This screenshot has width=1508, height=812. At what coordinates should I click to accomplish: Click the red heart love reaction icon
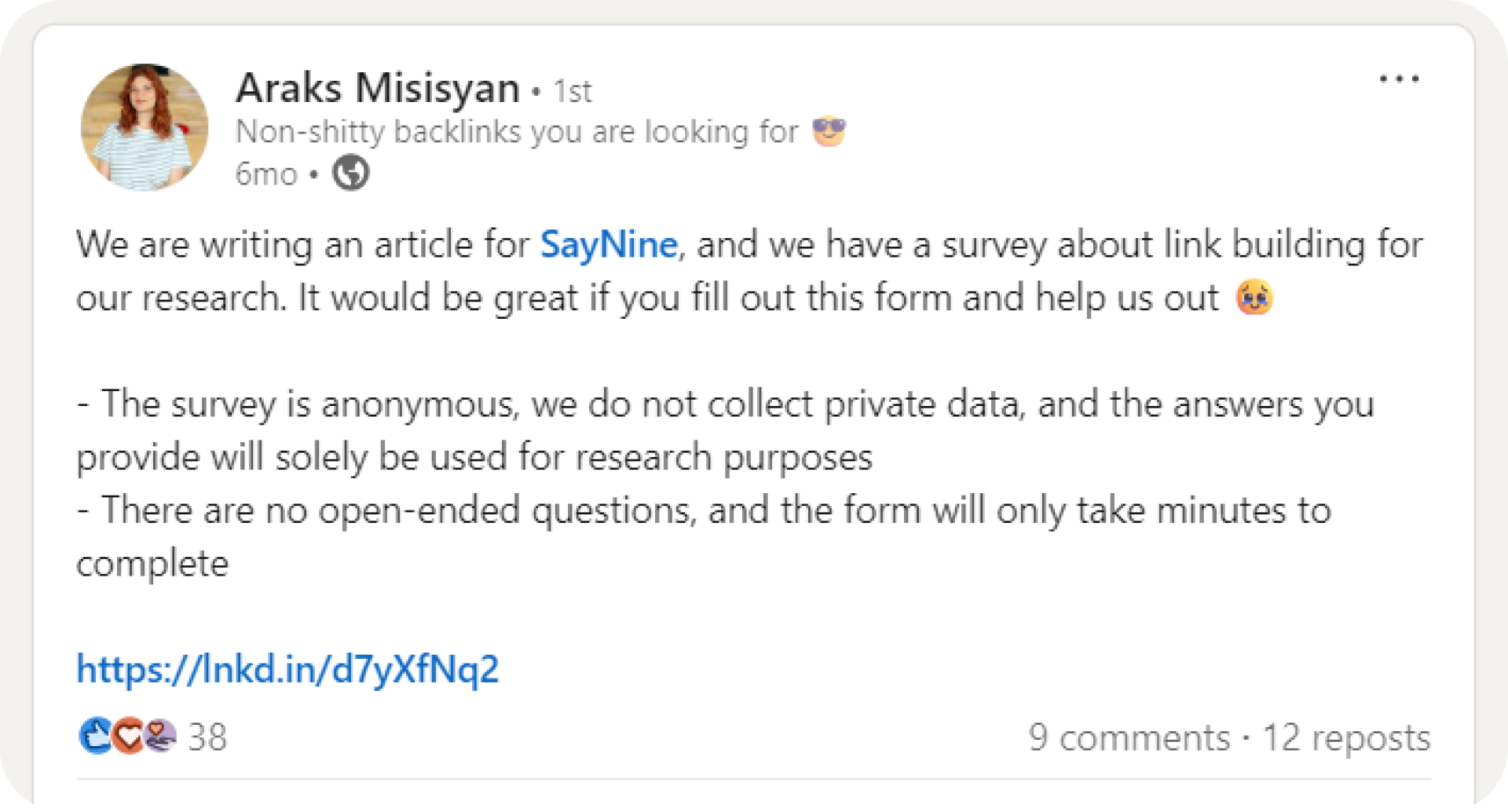click(129, 737)
